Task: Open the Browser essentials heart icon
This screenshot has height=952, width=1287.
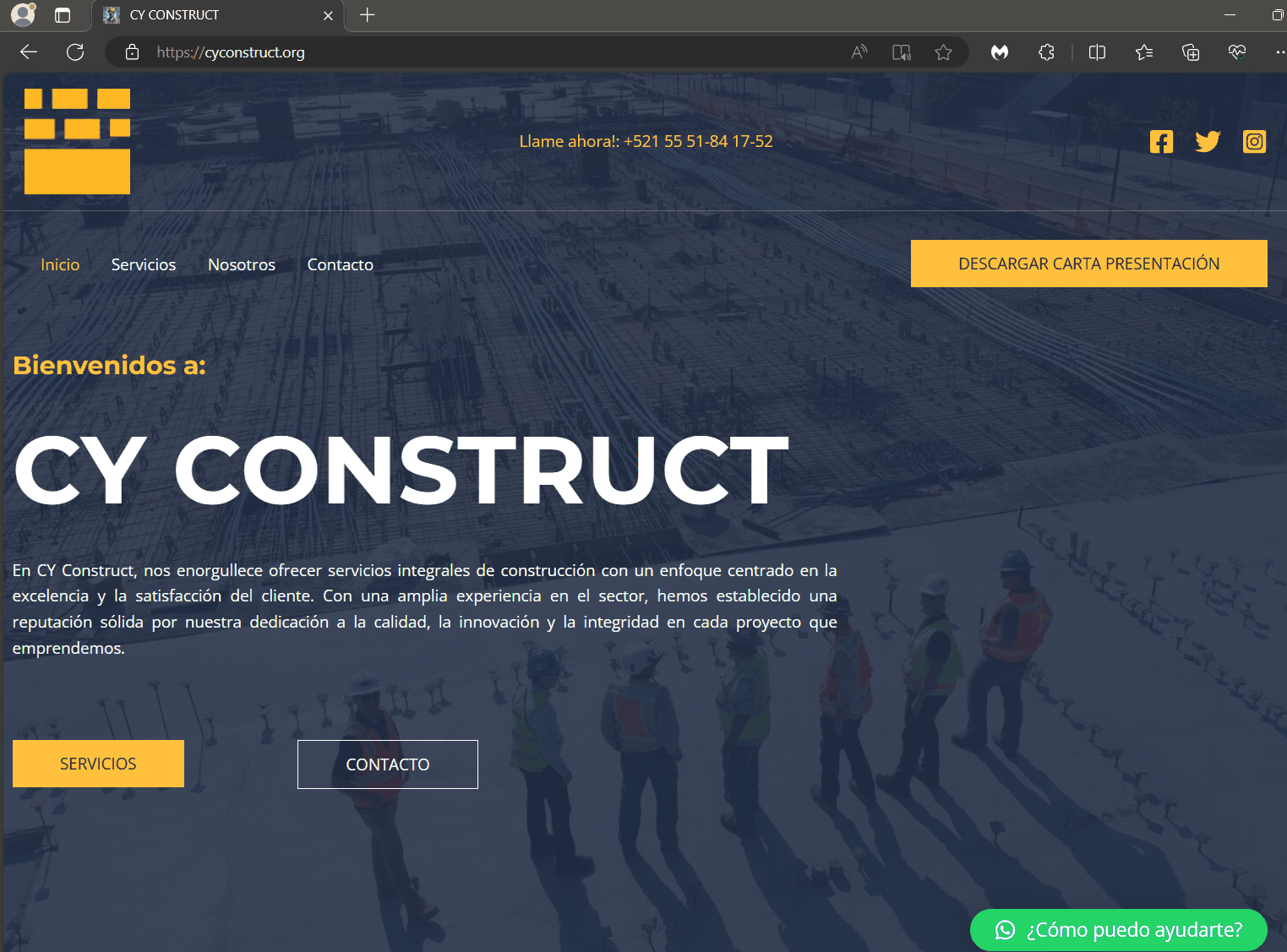Action: click(1237, 52)
